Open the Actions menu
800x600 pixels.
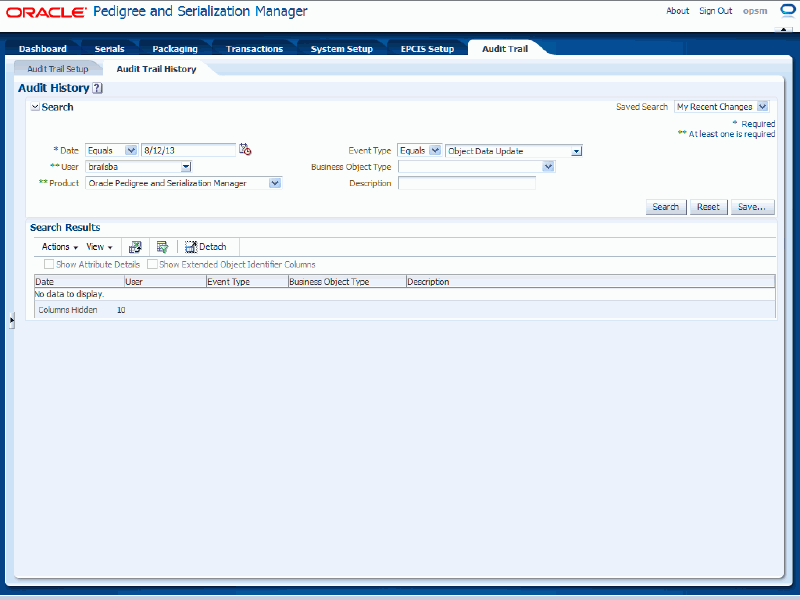coord(60,247)
